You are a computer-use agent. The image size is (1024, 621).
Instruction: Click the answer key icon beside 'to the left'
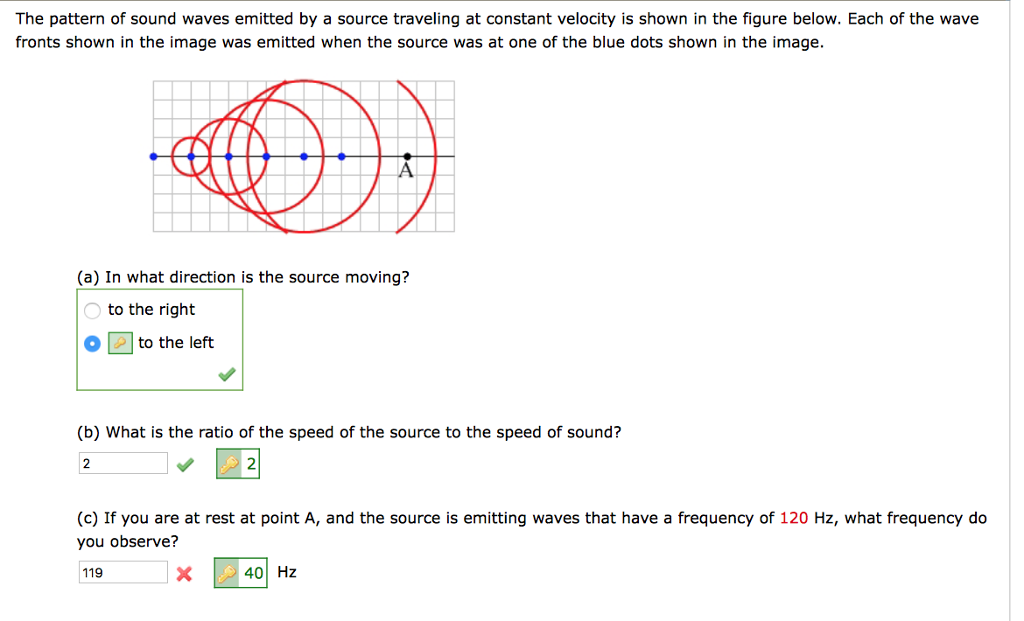coord(119,342)
